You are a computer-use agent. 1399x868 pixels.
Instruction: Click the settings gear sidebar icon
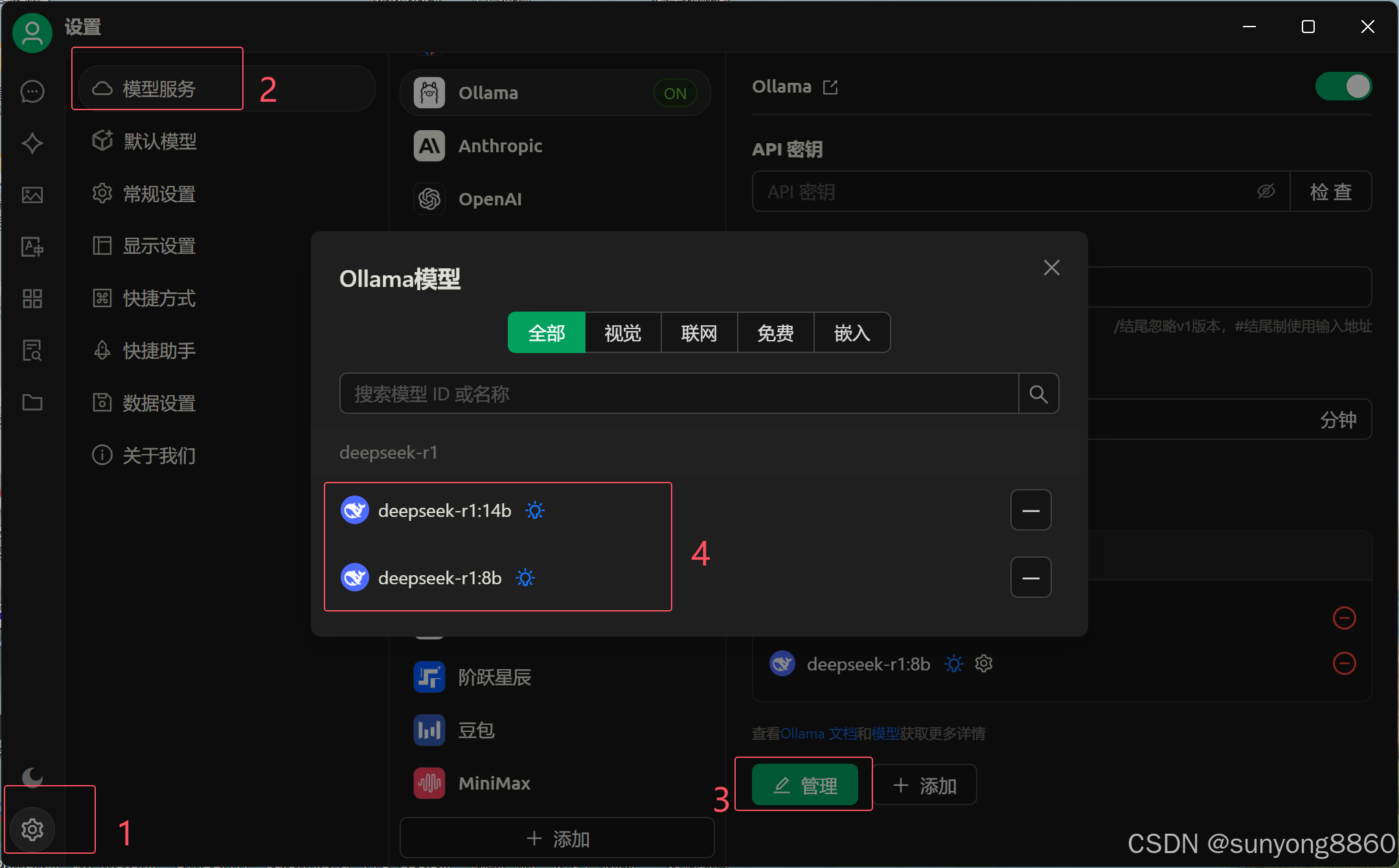click(x=32, y=829)
